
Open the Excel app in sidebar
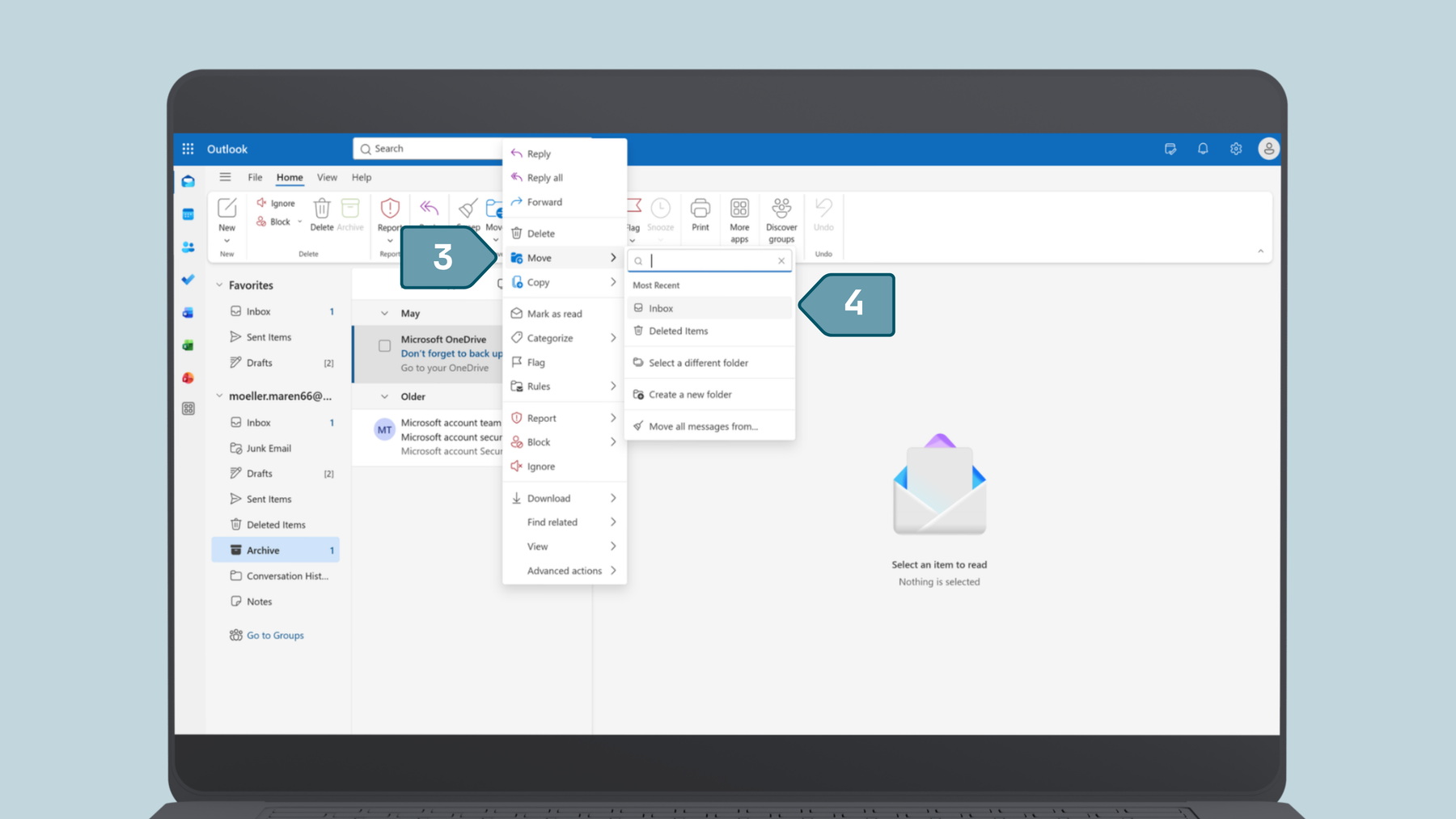[188, 345]
